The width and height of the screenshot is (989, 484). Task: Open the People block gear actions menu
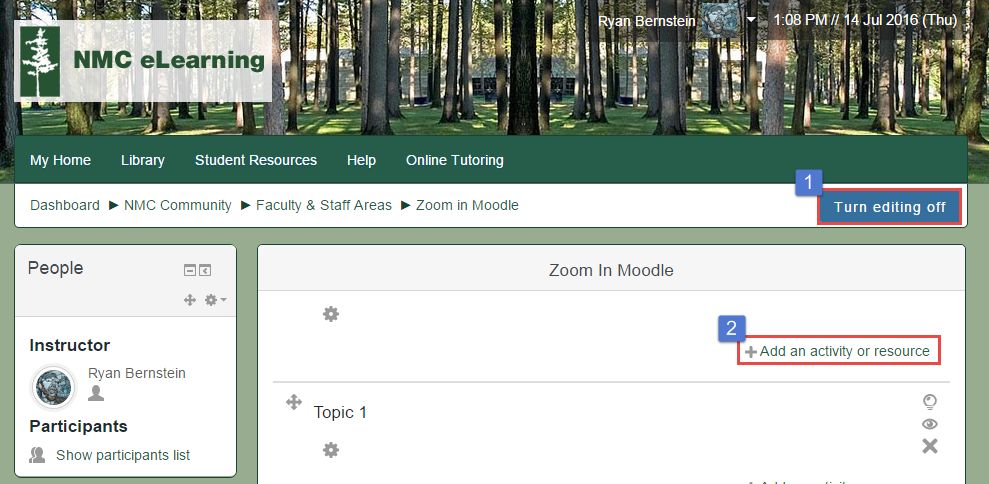215,300
